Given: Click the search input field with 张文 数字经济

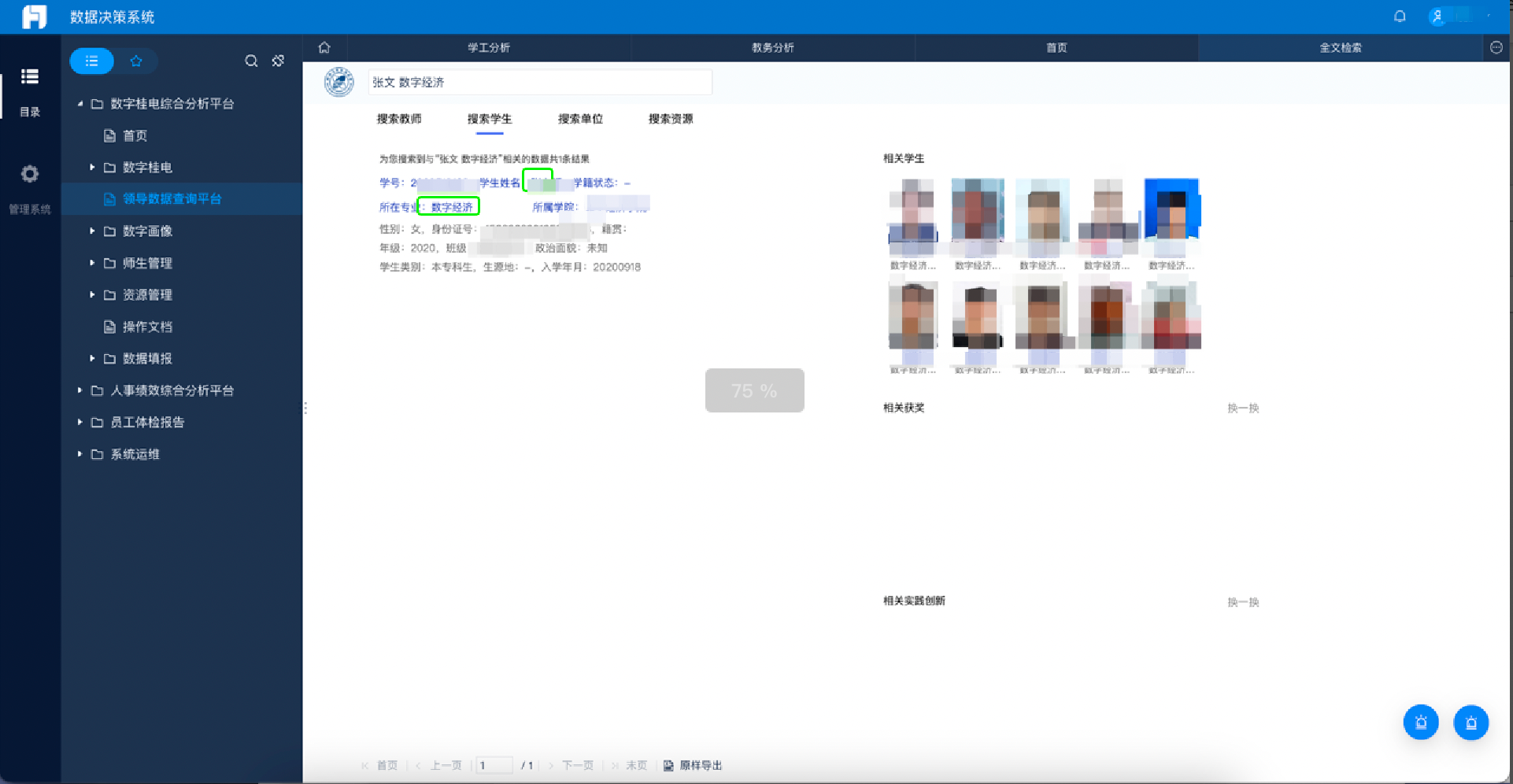Looking at the screenshot, I should click(540, 83).
